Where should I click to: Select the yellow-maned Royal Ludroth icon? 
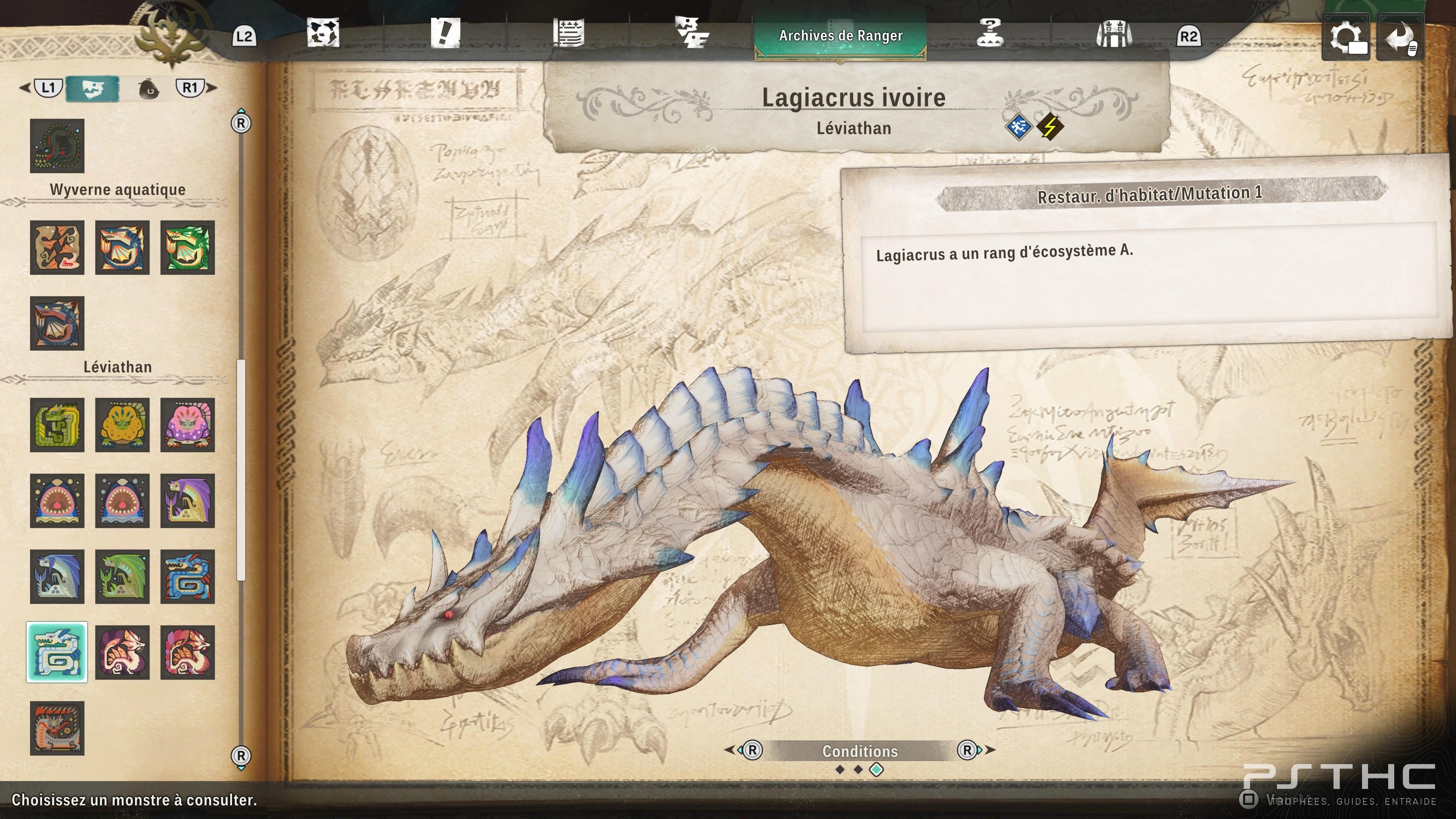coord(122,425)
